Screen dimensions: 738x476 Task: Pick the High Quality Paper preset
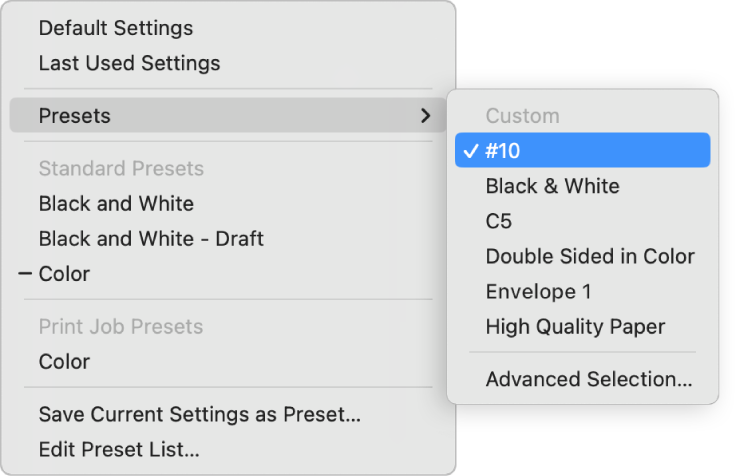(575, 327)
